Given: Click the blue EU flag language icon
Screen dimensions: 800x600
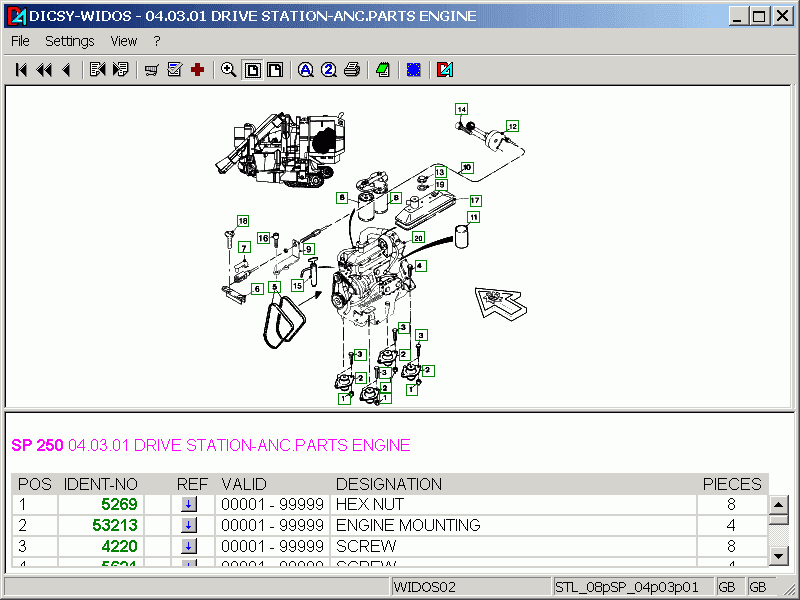Looking at the screenshot, I should [414, 69].
